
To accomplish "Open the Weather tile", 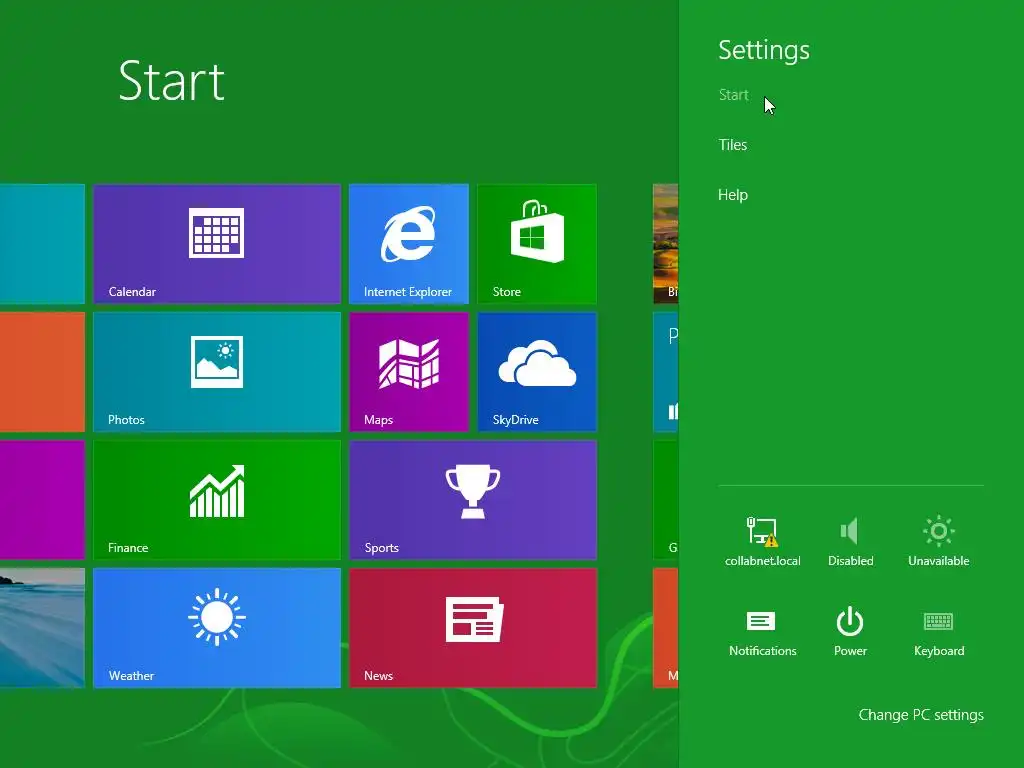I will 217,628.
